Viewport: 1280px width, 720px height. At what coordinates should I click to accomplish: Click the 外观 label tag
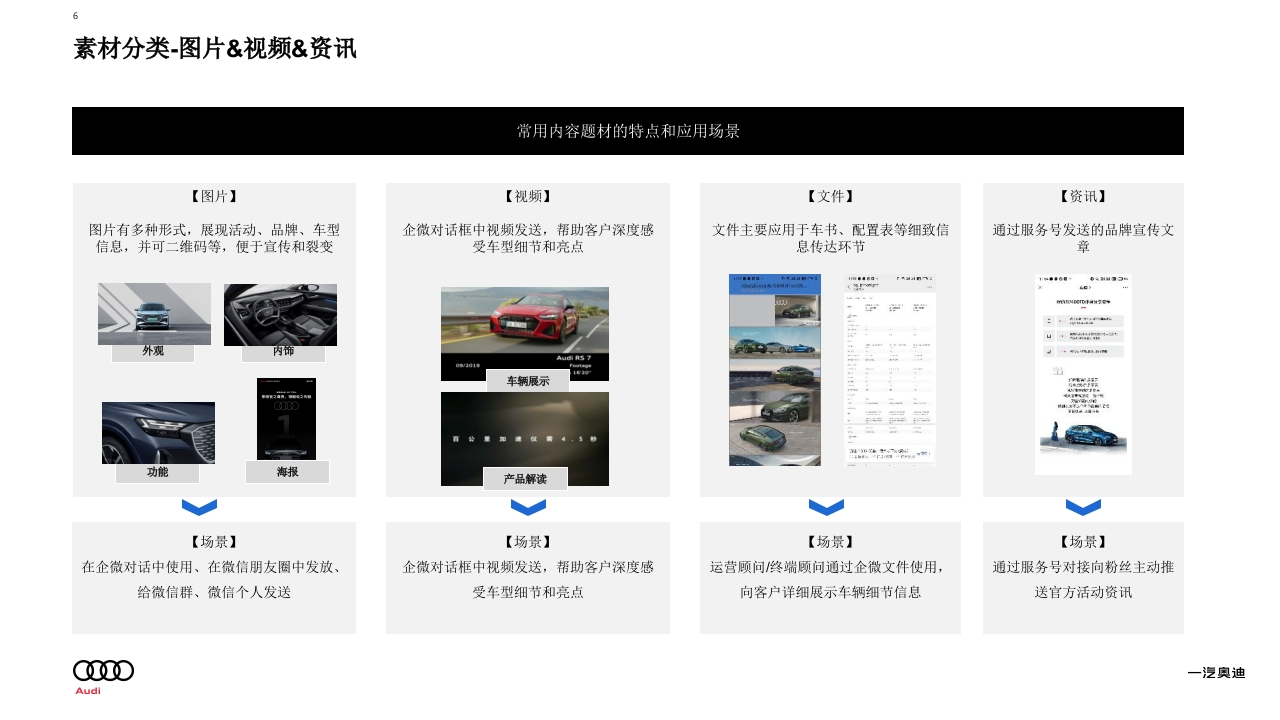153,352
